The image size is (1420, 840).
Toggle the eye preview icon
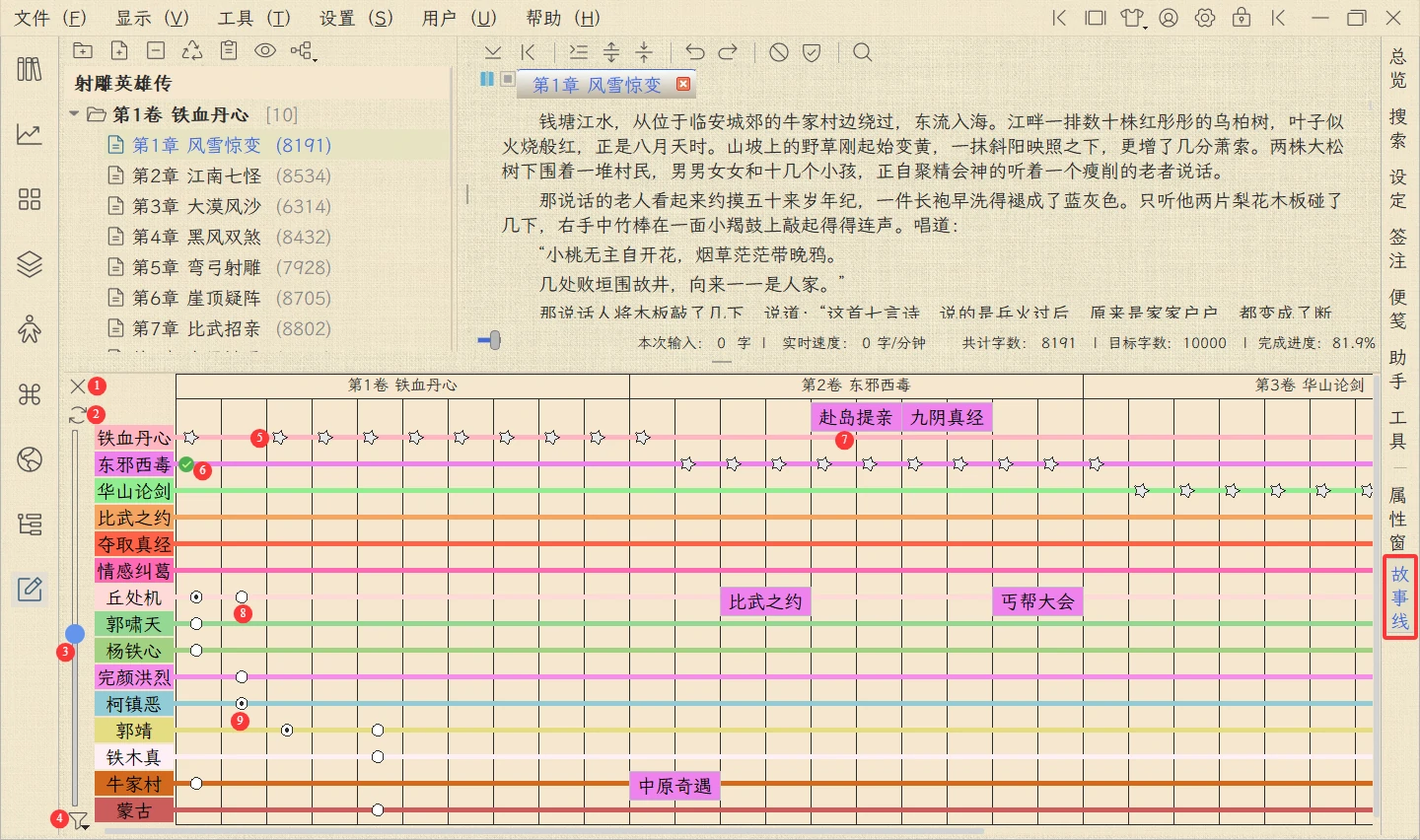click(265, 51)
